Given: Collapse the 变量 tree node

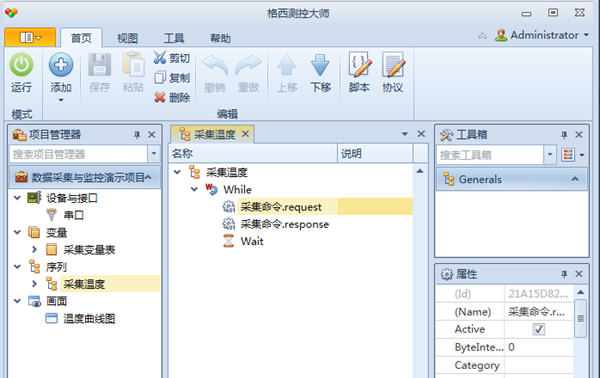Looking at the screenshot, I should 17,232.
